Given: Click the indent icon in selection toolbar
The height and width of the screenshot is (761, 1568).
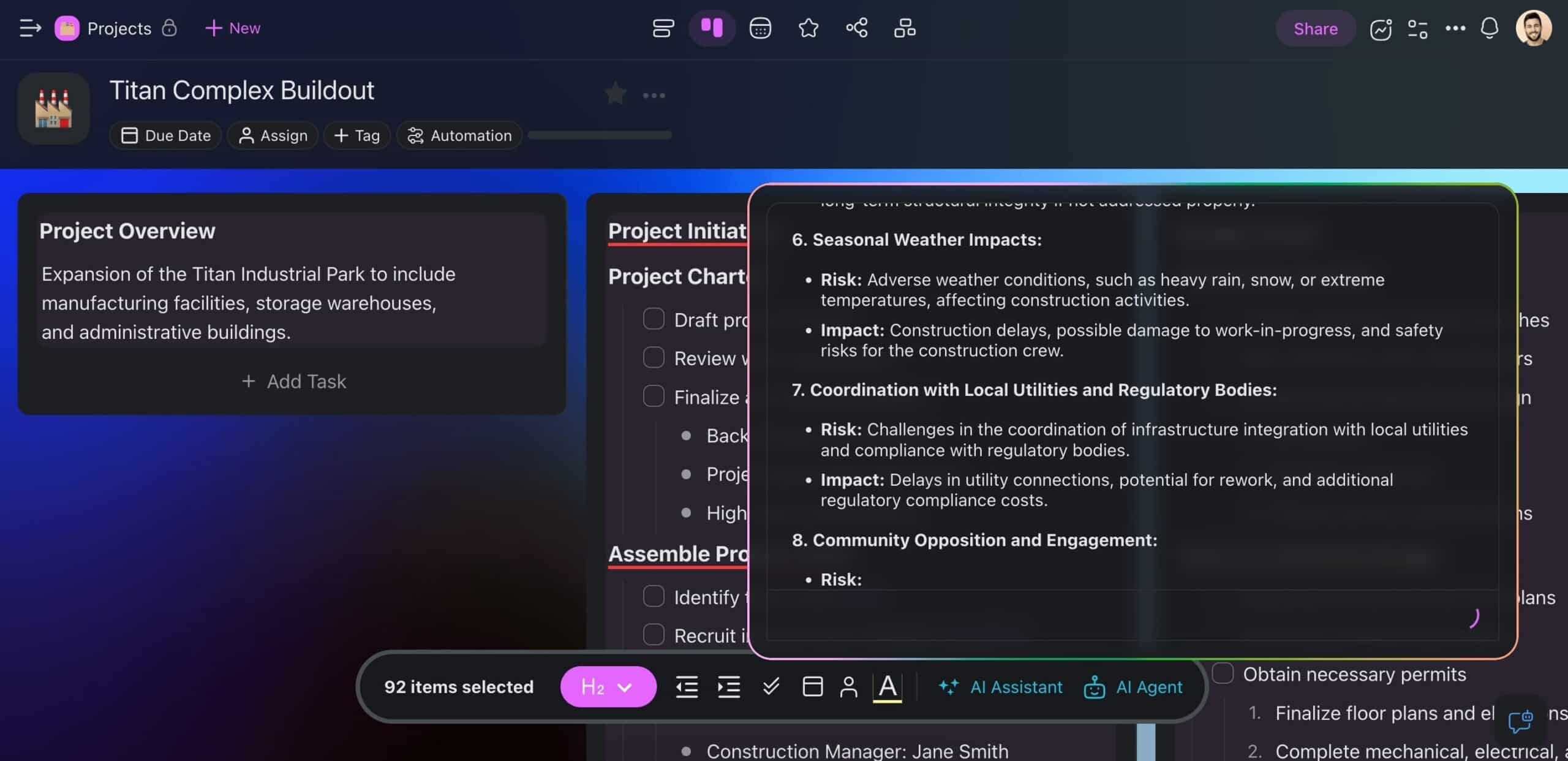Looking at the screenshot, I should (x=729, y=687).
